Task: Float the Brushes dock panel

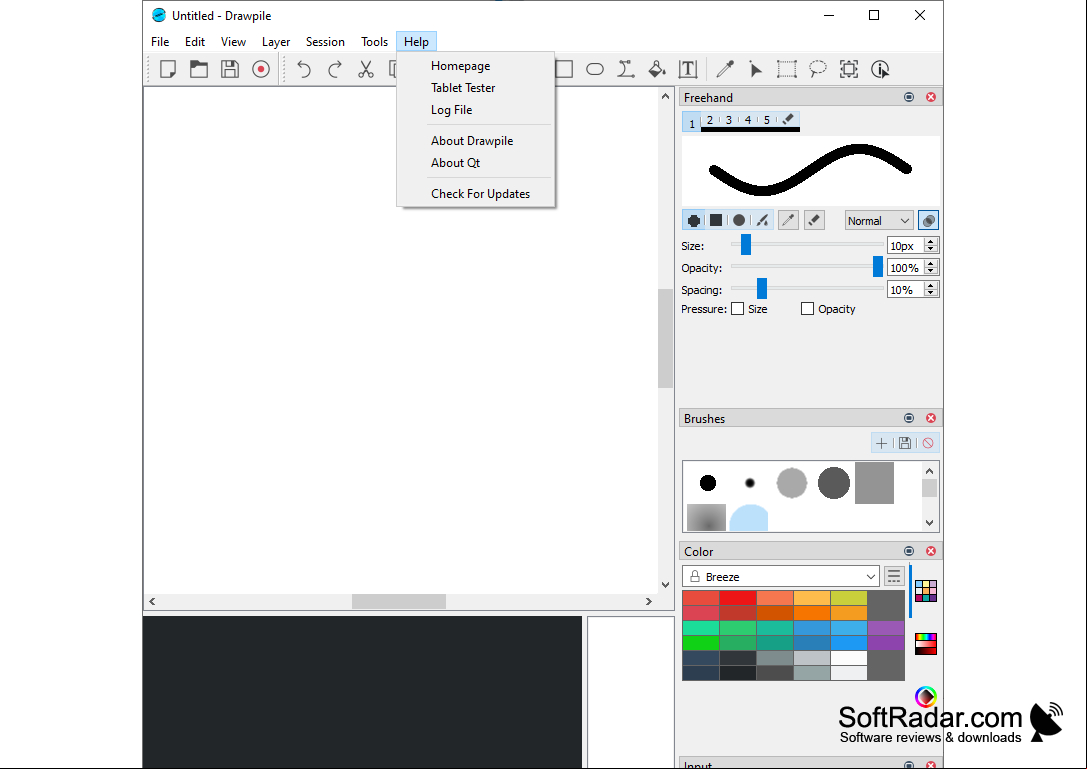Action: pyautogui.click(x=909, y=418)
